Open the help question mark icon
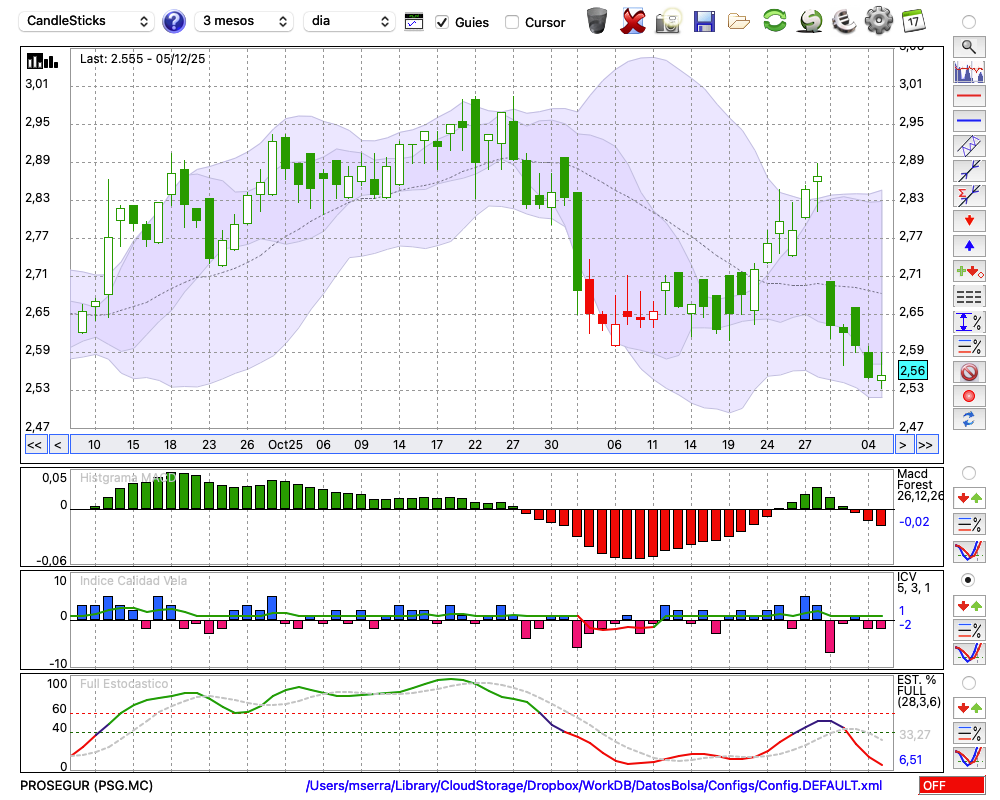 point(174,22)
